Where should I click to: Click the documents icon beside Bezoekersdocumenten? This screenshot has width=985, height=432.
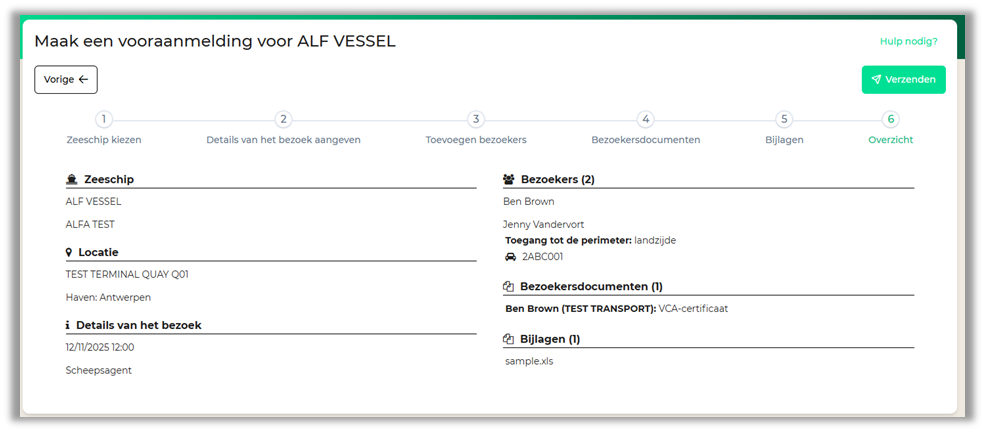pos(508,287)
